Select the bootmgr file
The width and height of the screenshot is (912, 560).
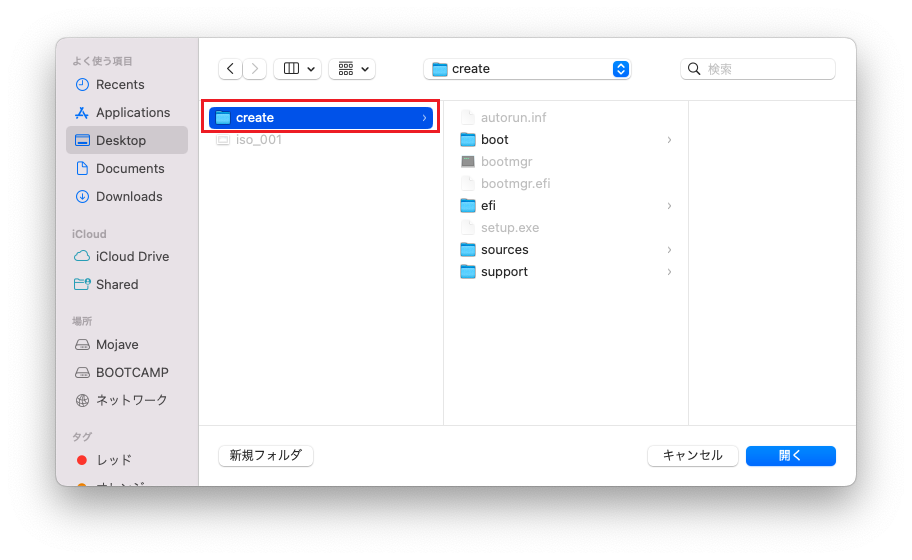point(566,162)
